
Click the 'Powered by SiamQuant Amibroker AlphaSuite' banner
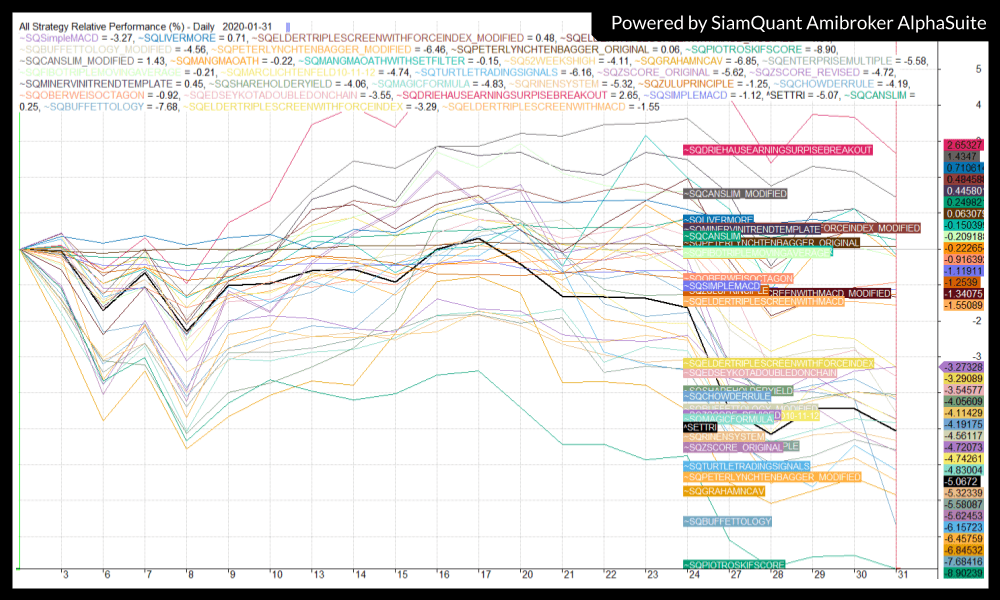tap(794, 23)
